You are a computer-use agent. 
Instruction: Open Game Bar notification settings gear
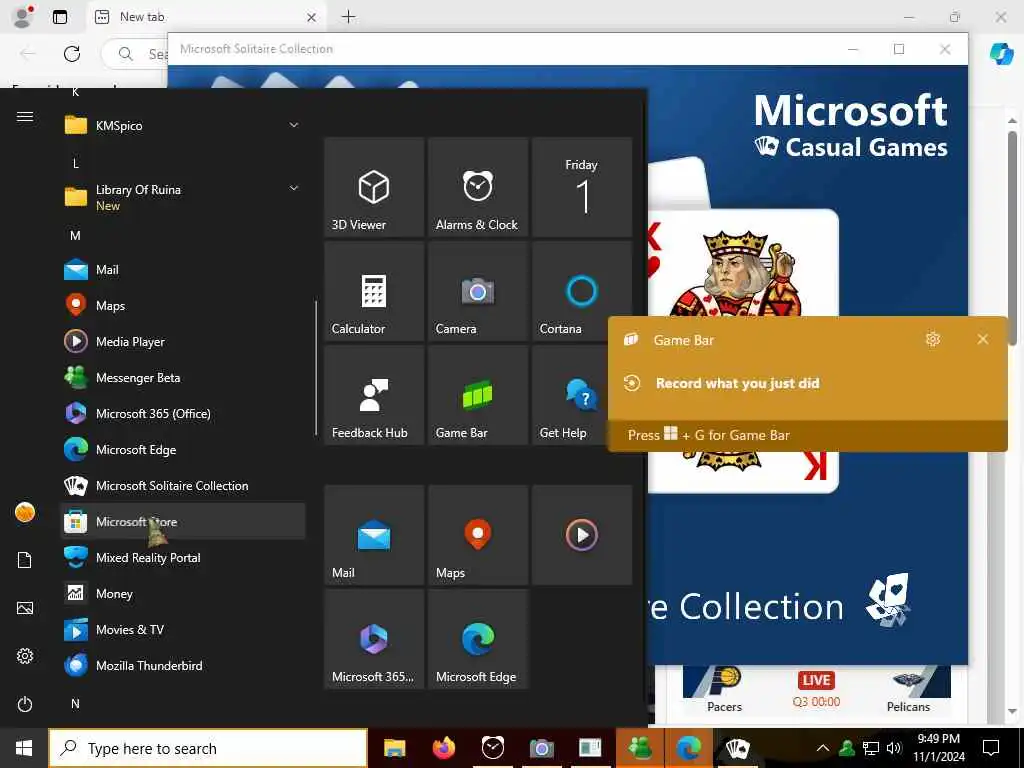click(933, 339)
